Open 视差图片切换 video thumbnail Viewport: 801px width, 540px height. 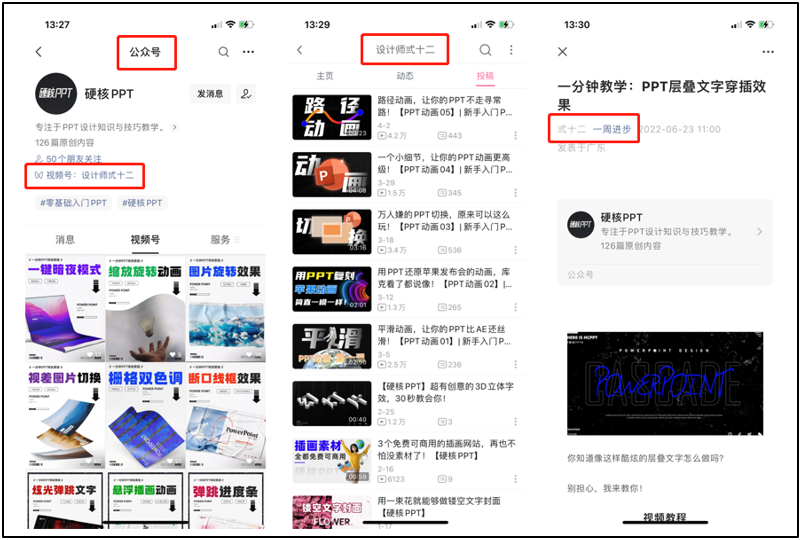(x=65, y=416)
